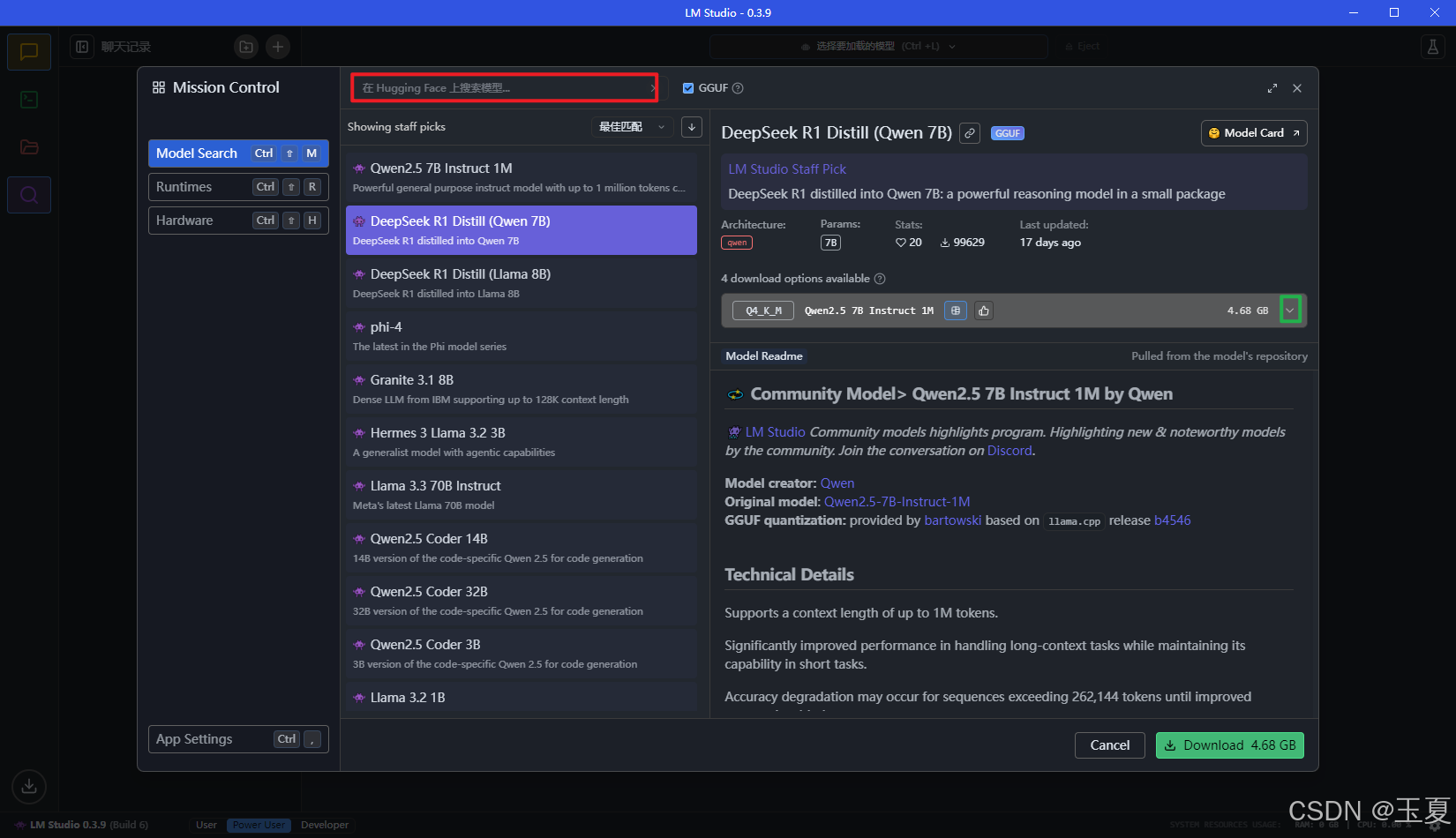Open the Chat view in sidebar
The image size is (1456, 838).
coord(29,51)
